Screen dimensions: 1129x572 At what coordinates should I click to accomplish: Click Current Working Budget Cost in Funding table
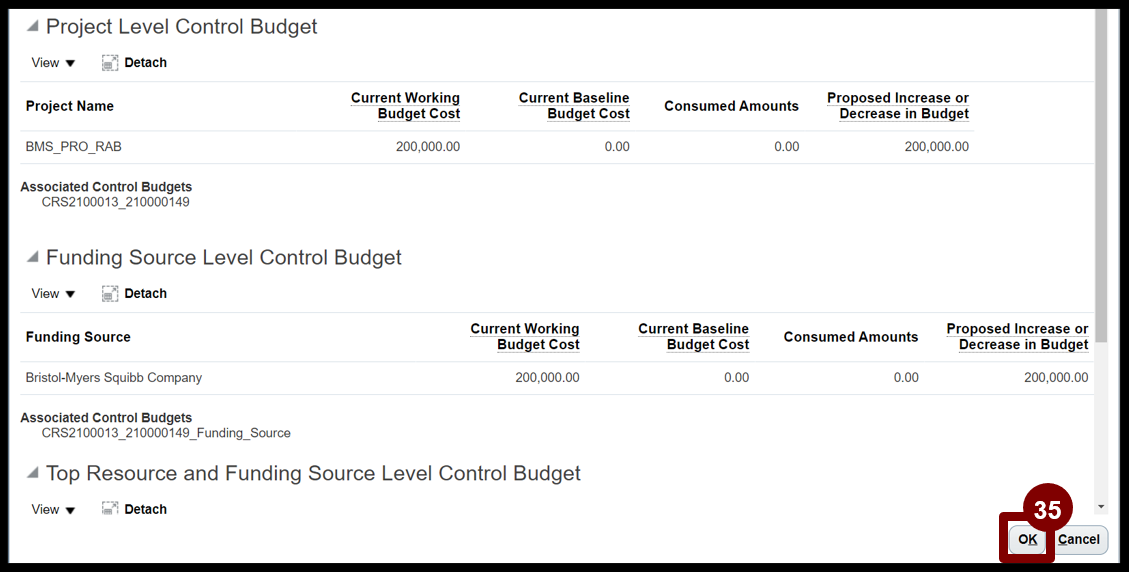(x=524, y=336)
